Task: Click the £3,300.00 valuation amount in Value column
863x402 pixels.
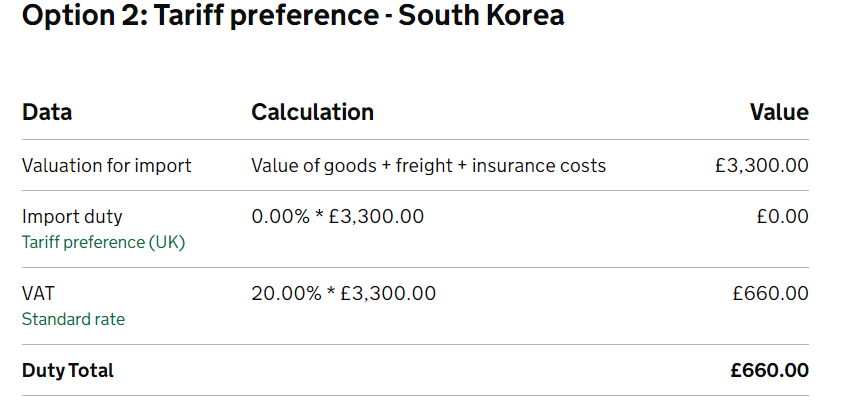Action: [762, 165]
